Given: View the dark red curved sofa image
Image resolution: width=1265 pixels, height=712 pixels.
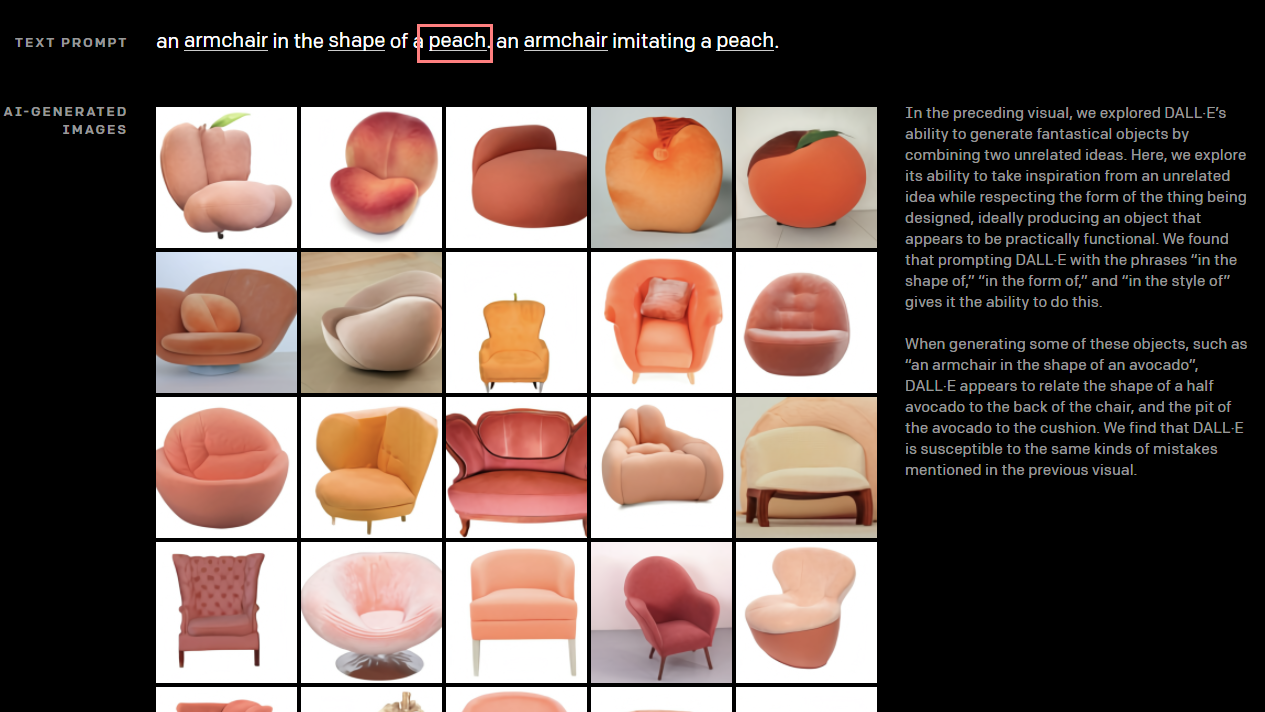Looking at the screenshot, I should (x=516, y=468).
